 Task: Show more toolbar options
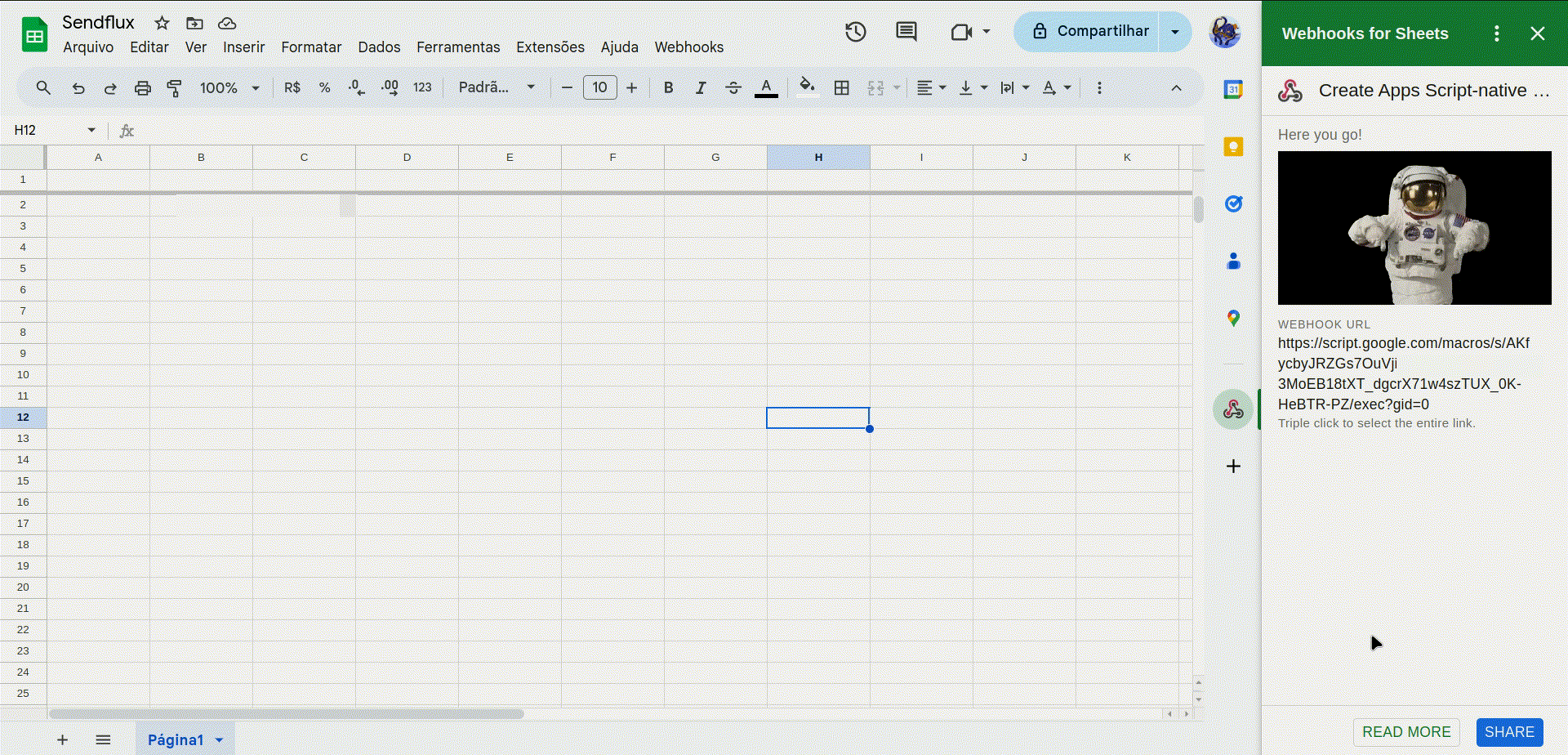pos(1099,87)
